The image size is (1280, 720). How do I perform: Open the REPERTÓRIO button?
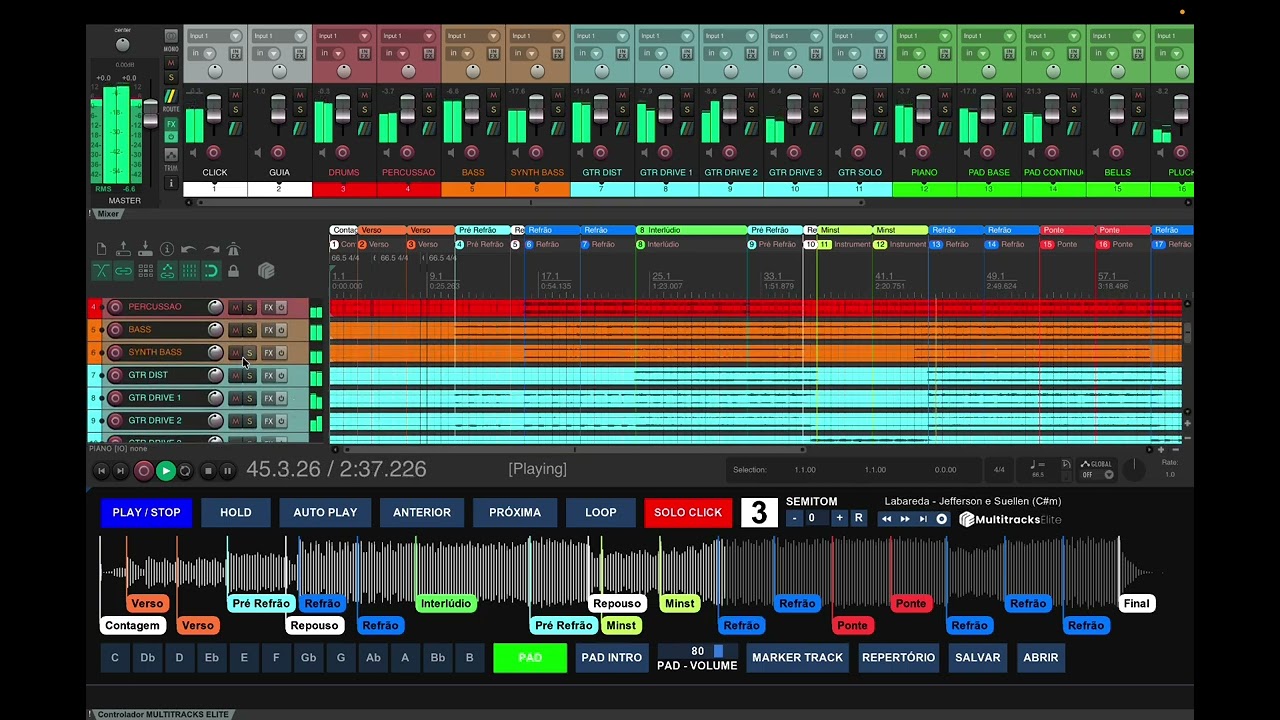click(x=898, y=657)
